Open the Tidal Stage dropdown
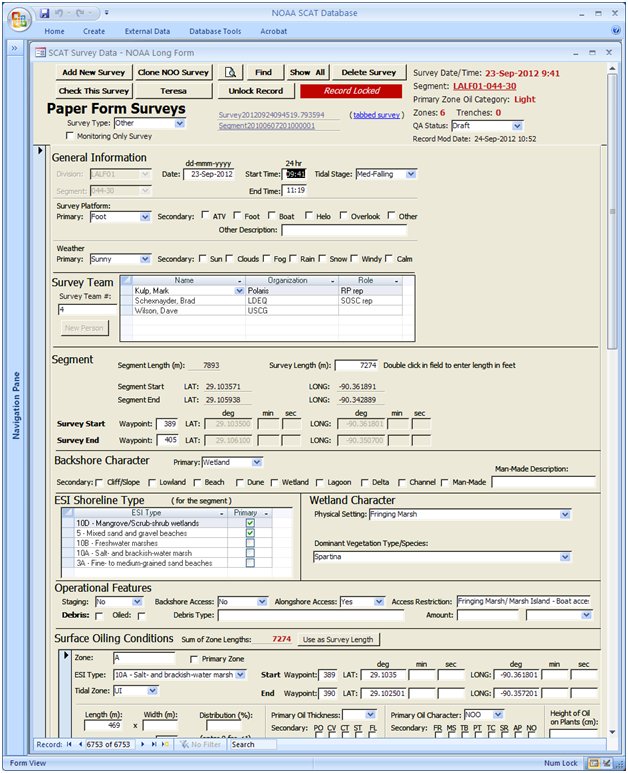Image resolution: width=628 pixels, height=773 pixels. (x=411, y=174)
